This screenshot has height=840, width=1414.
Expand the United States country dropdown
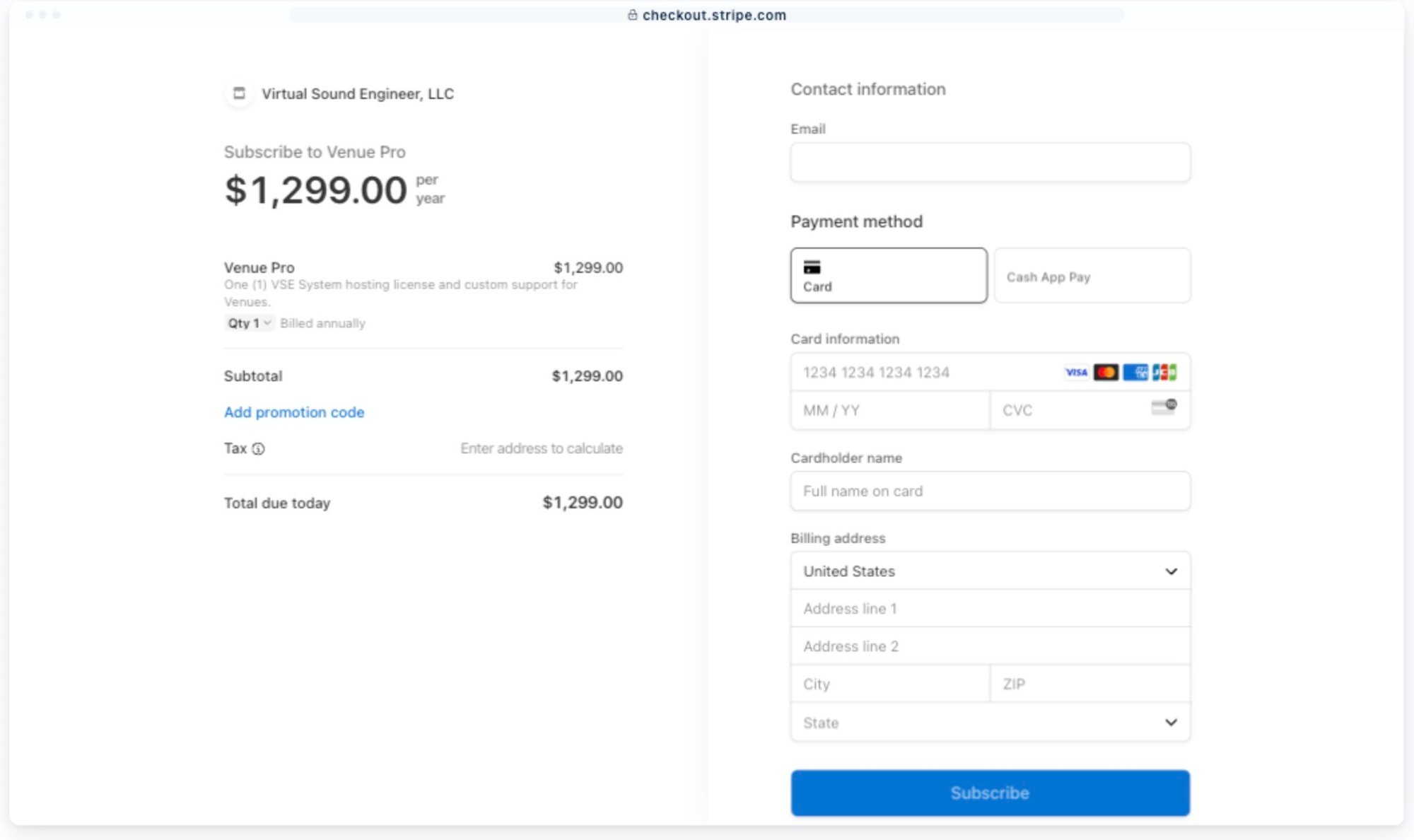pyautogui.click(x=990, y=571)
